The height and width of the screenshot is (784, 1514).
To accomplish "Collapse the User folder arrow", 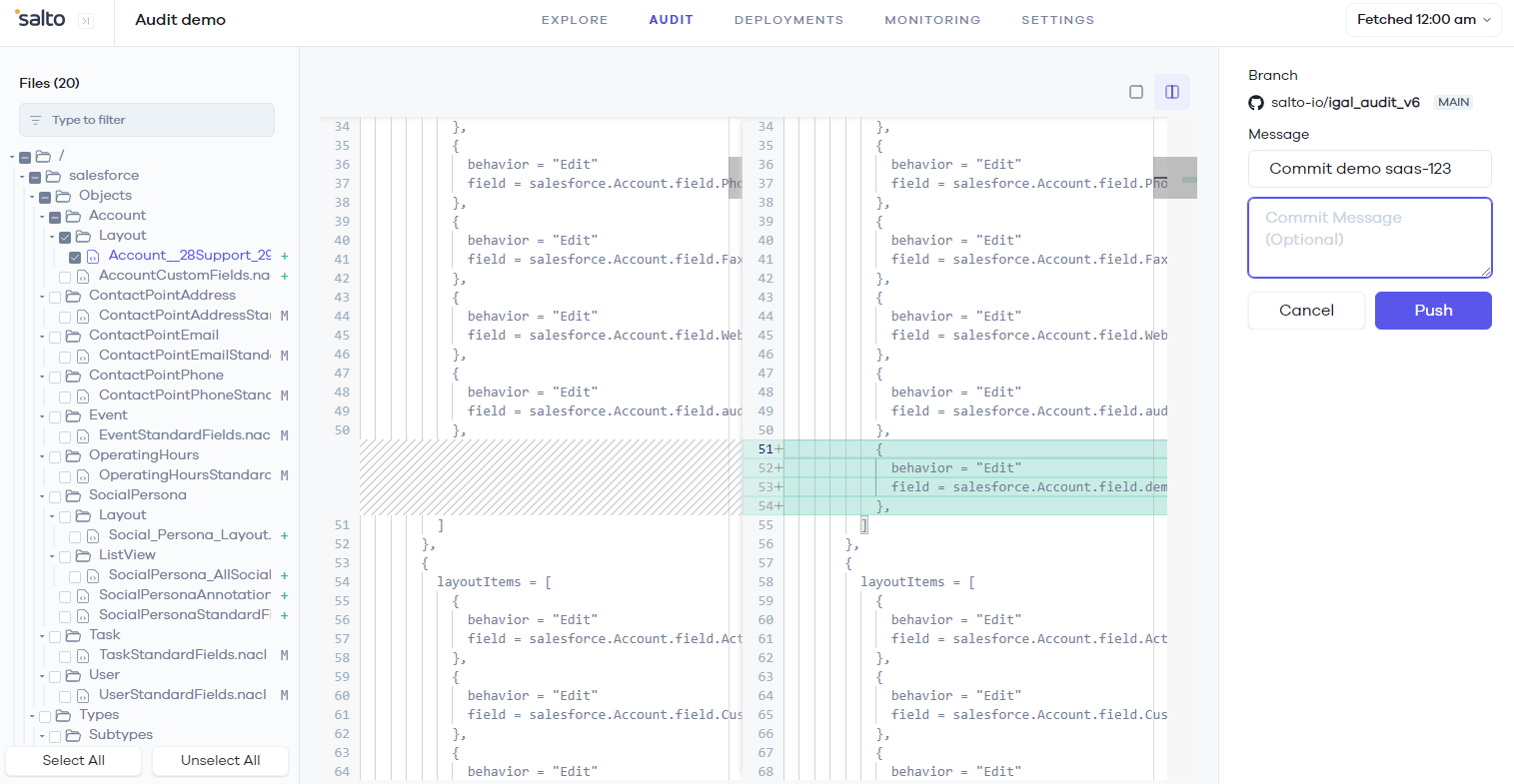I will click(43, 676).
